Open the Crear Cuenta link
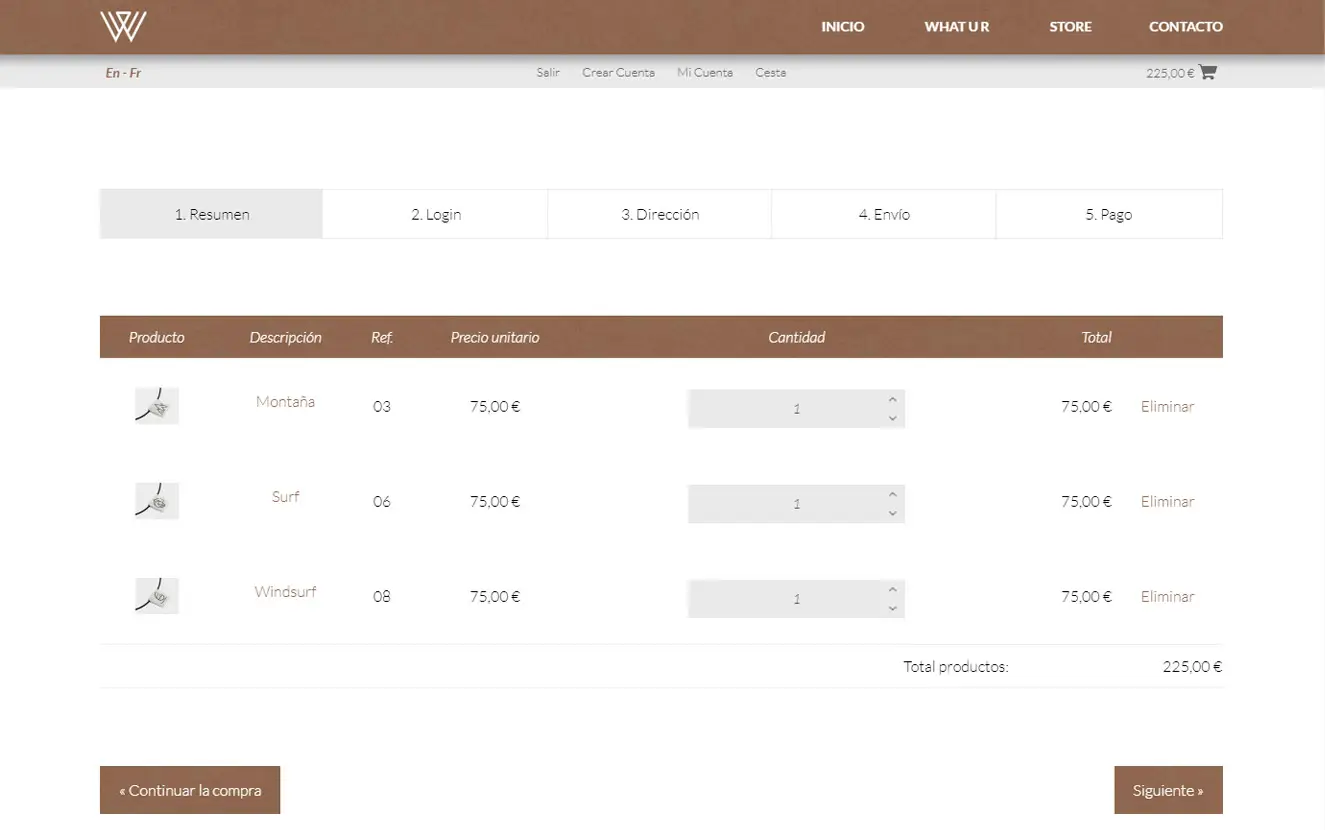The width and height of the screenshot is (1325, 830). tap(618, 73)
